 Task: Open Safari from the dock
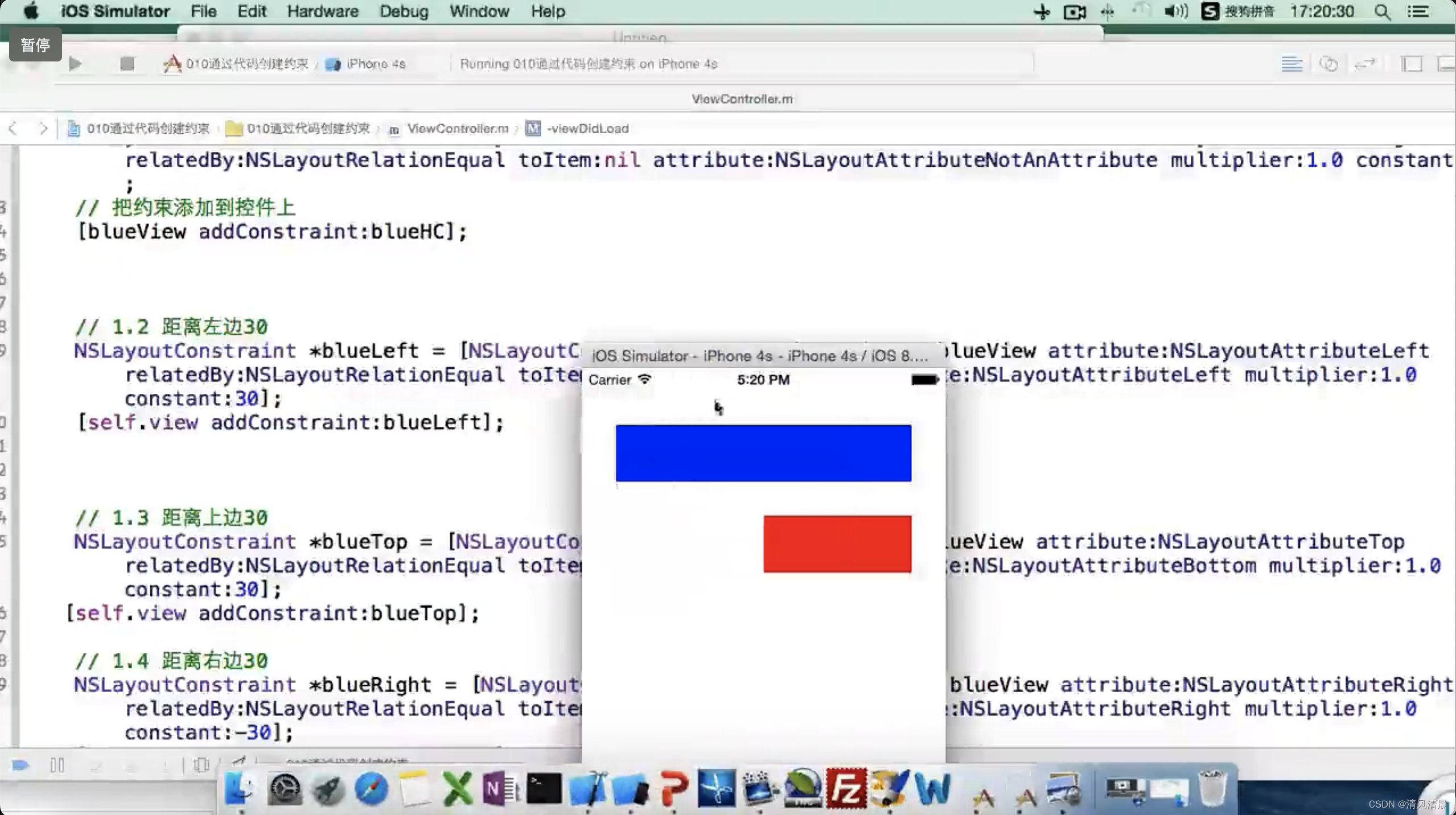(x=371, y=789)
